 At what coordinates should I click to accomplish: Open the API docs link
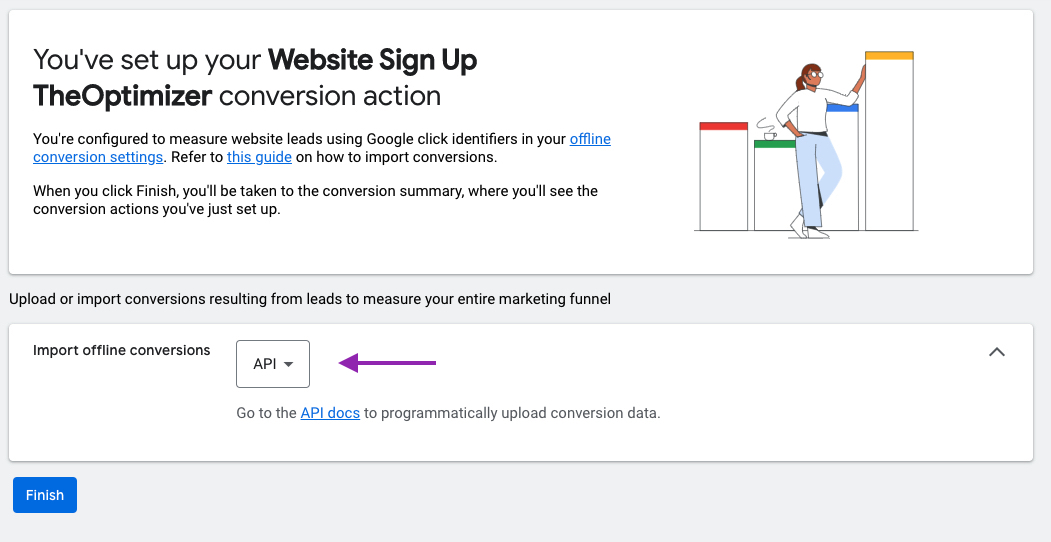click(x=330, y=413)
